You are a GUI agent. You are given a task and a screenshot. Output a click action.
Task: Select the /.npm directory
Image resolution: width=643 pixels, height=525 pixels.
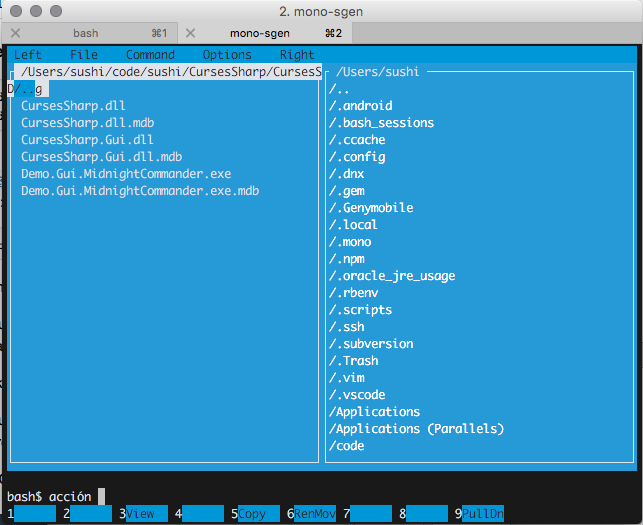tap(347, 259)
